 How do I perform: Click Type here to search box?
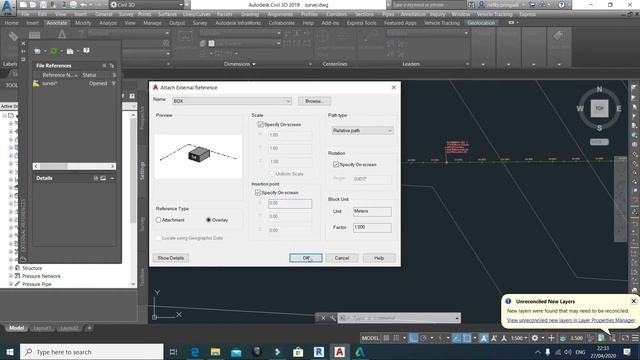(91, 352)
